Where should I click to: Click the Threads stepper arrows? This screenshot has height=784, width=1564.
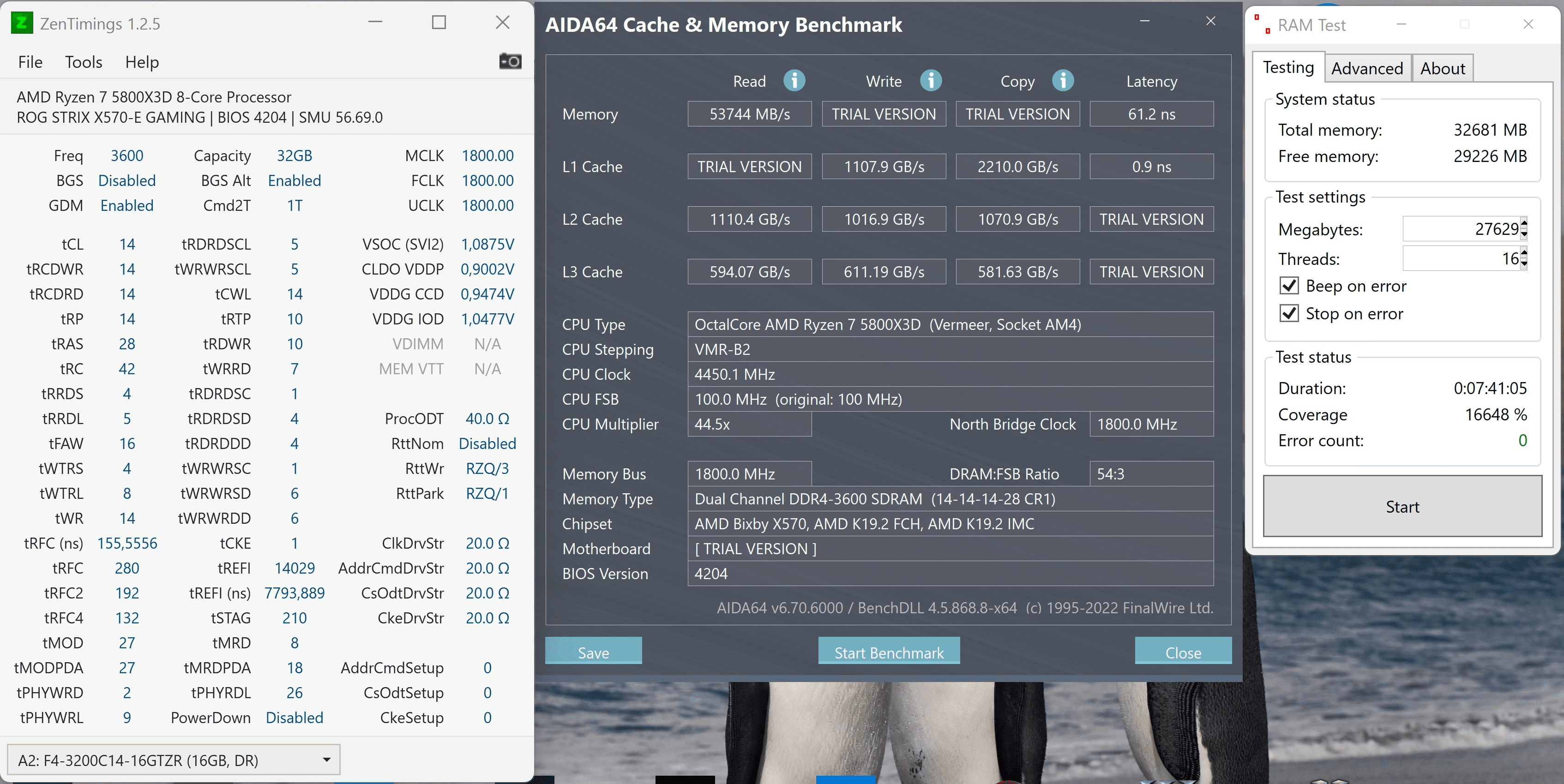[x=1524, y=258]
